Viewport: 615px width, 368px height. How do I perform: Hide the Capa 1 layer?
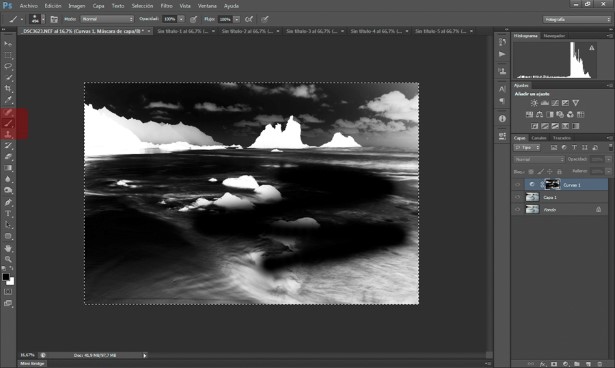pyautogui.click(x=517, y=197)
